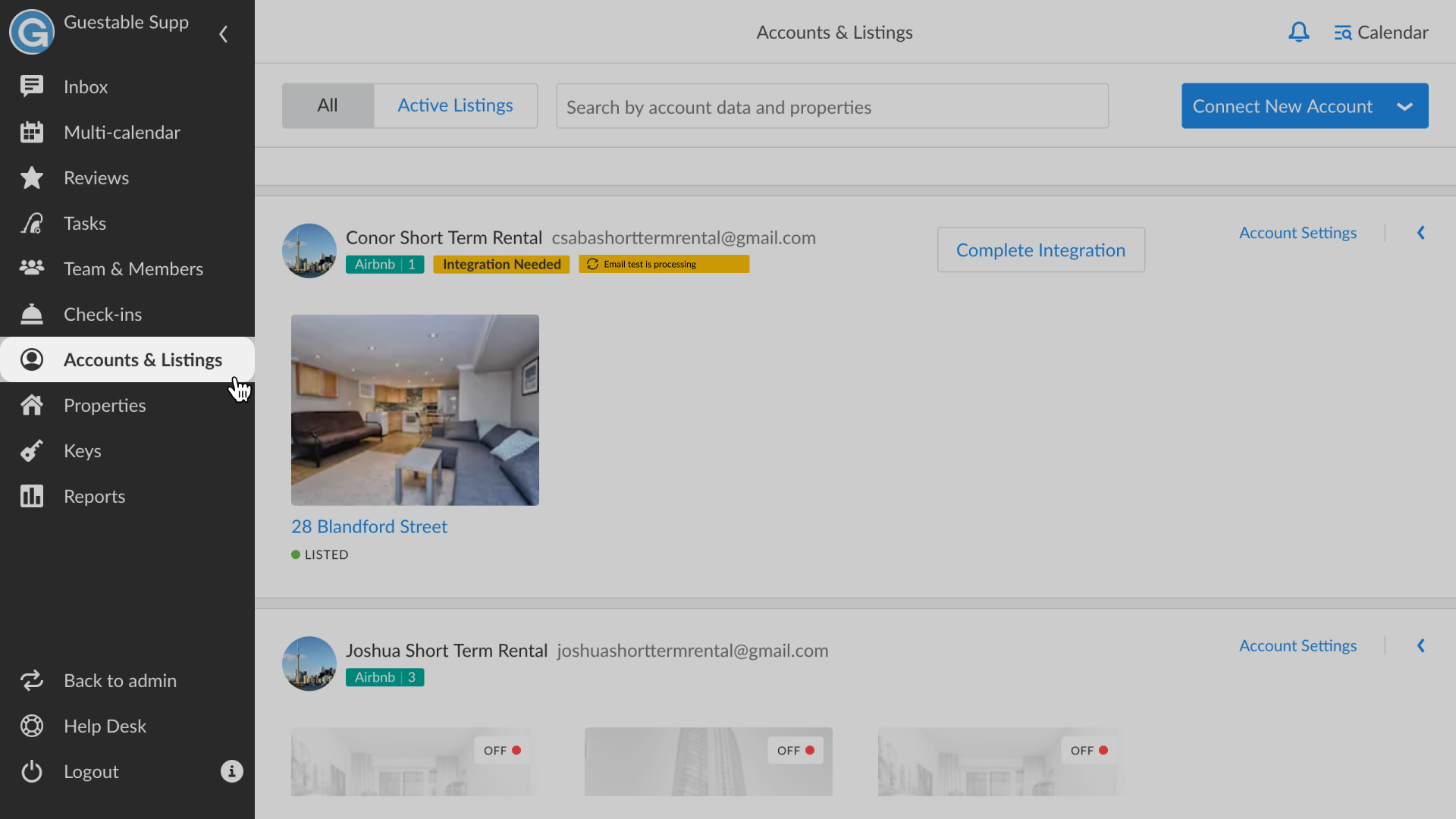
Task: Open the Inbox message icon
Action: click(32, 86)
